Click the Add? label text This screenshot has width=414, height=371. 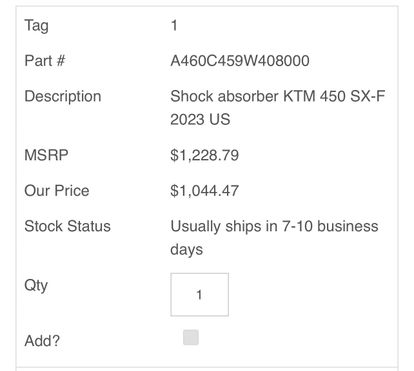[42, 341]
